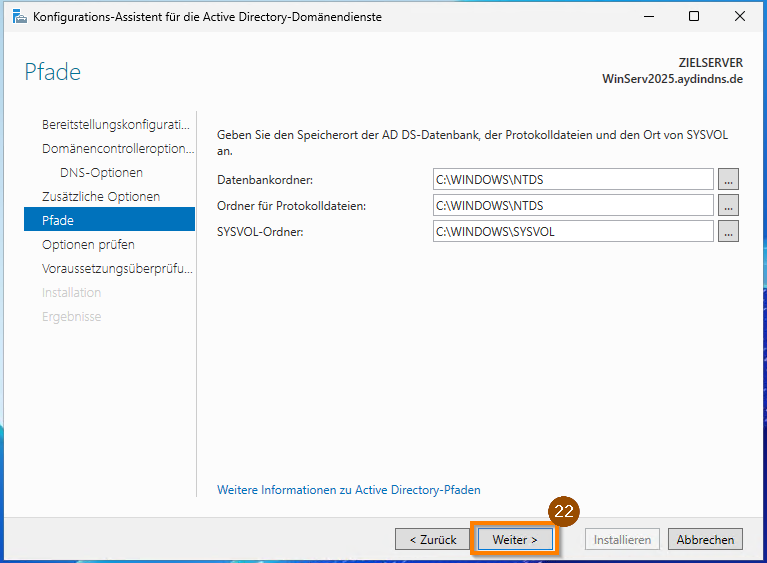
Task: Open the Voraussetzungsüberprüfung step
Action: (x=117, y=268)
